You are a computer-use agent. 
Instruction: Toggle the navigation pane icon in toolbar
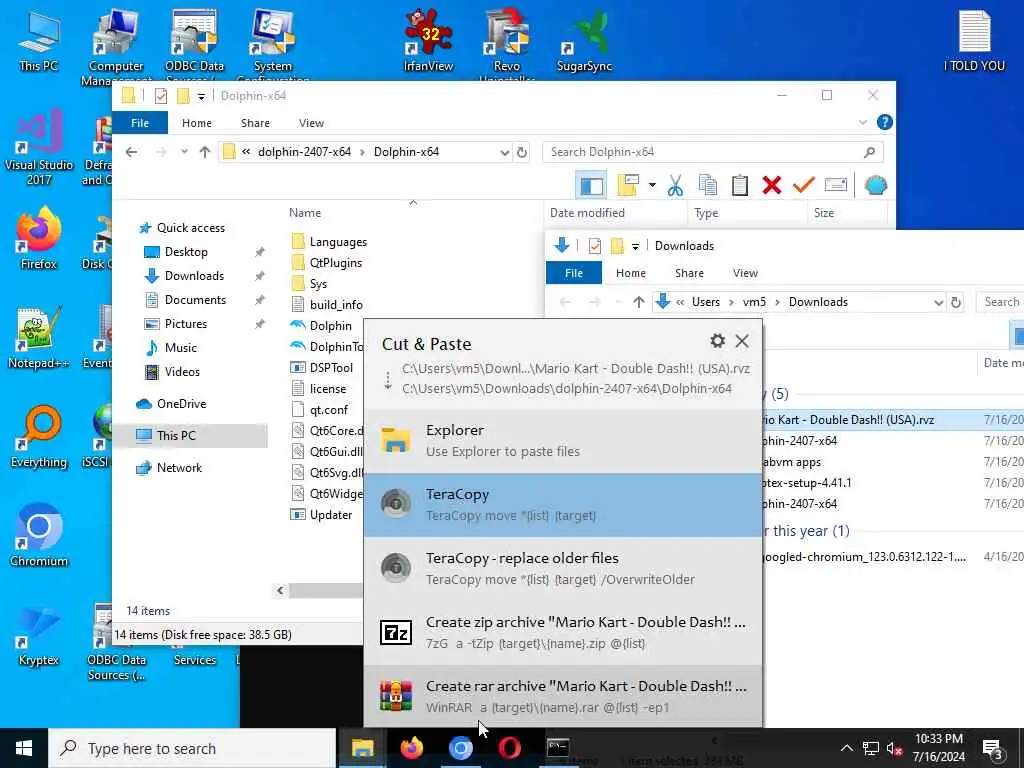[592, 186]
